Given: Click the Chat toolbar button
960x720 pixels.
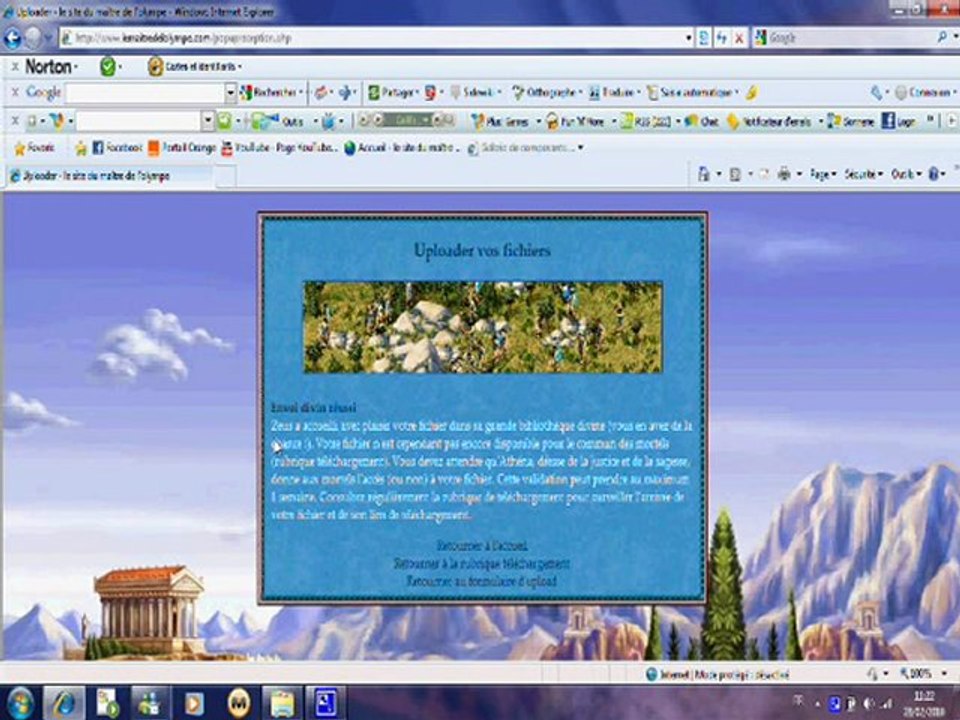Looking at the screenshot, I should pyautogui.click(x=702, y=121).
